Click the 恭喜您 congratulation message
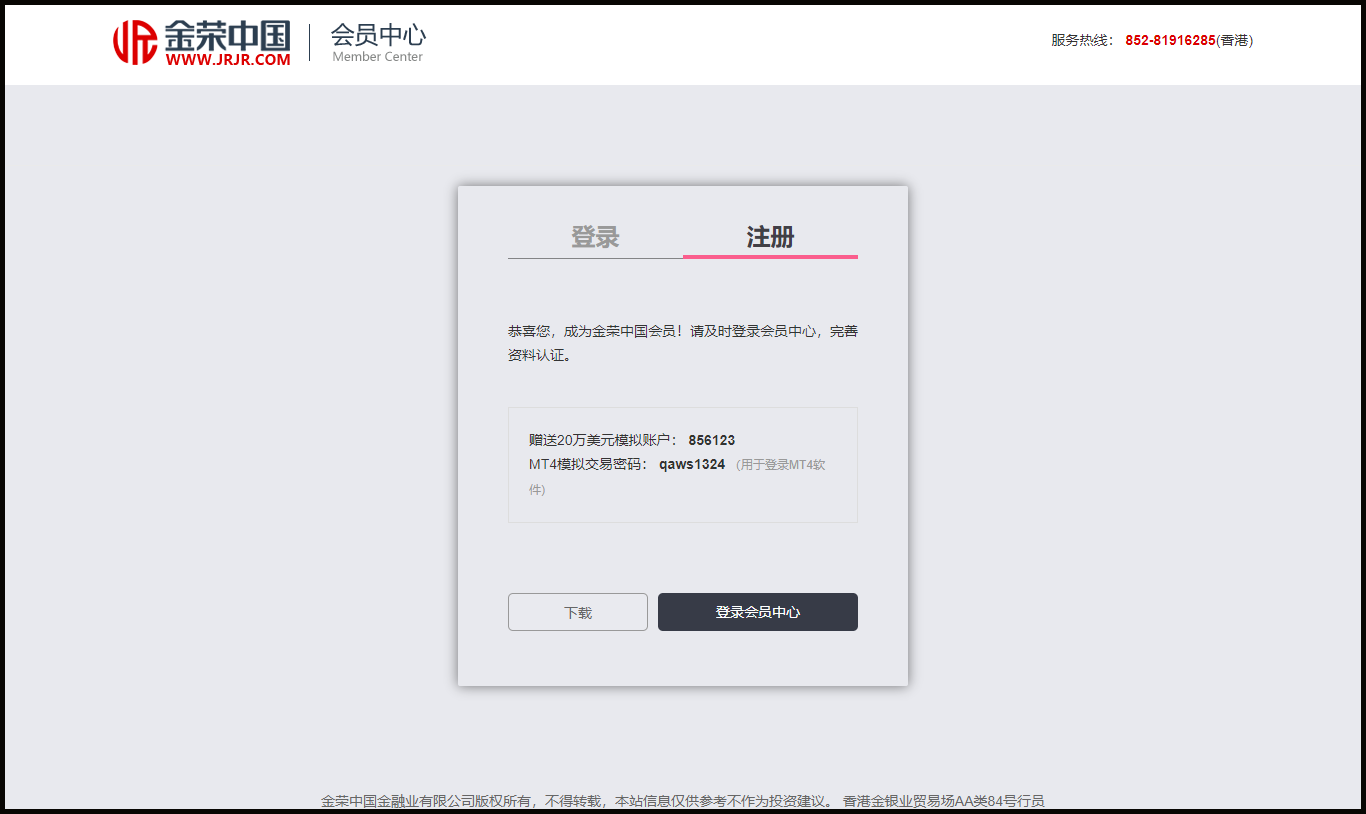The image size is (1366, 814). tap(683, 343)
